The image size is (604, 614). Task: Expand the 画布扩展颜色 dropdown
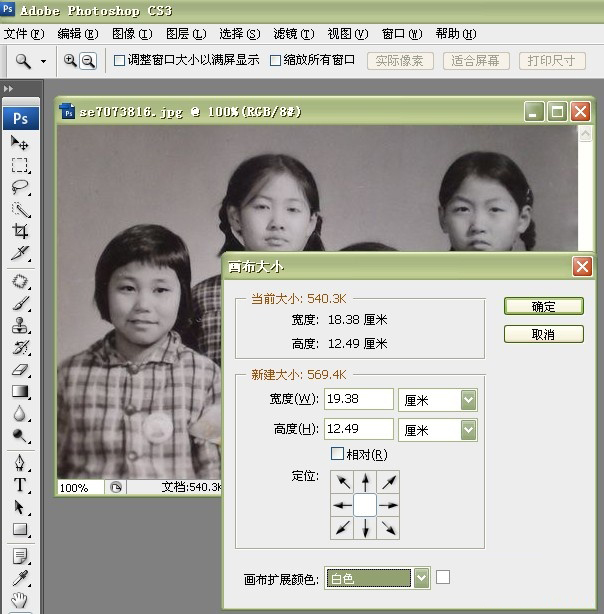click(421, 578)
